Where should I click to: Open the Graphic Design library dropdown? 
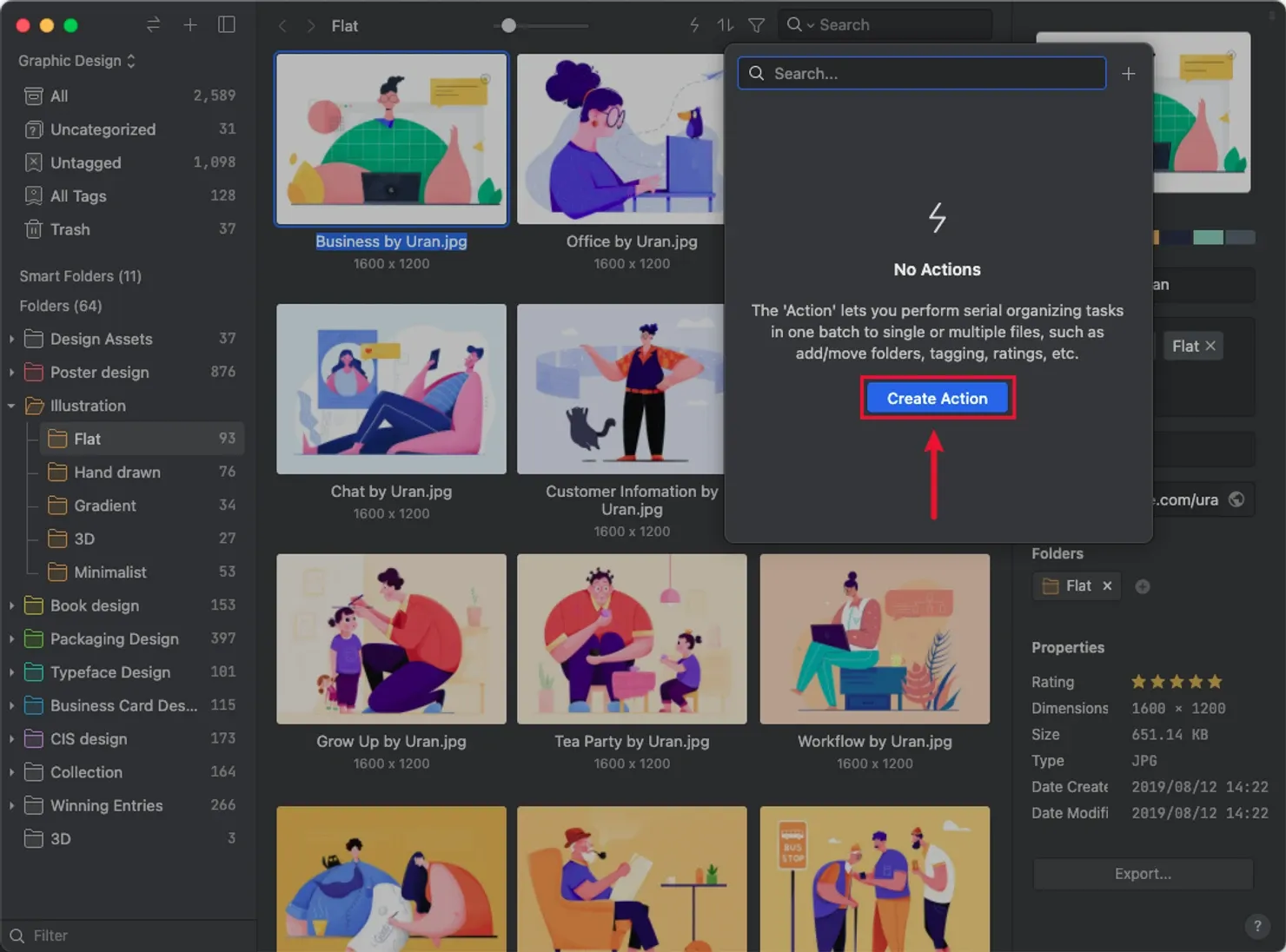coord(76,61)
